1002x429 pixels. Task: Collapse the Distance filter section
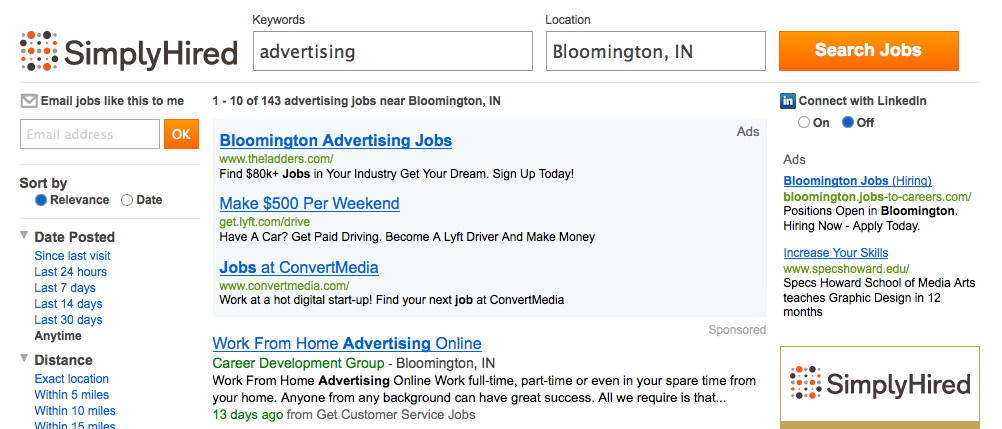pyautogui.click(x=24, y=358)
